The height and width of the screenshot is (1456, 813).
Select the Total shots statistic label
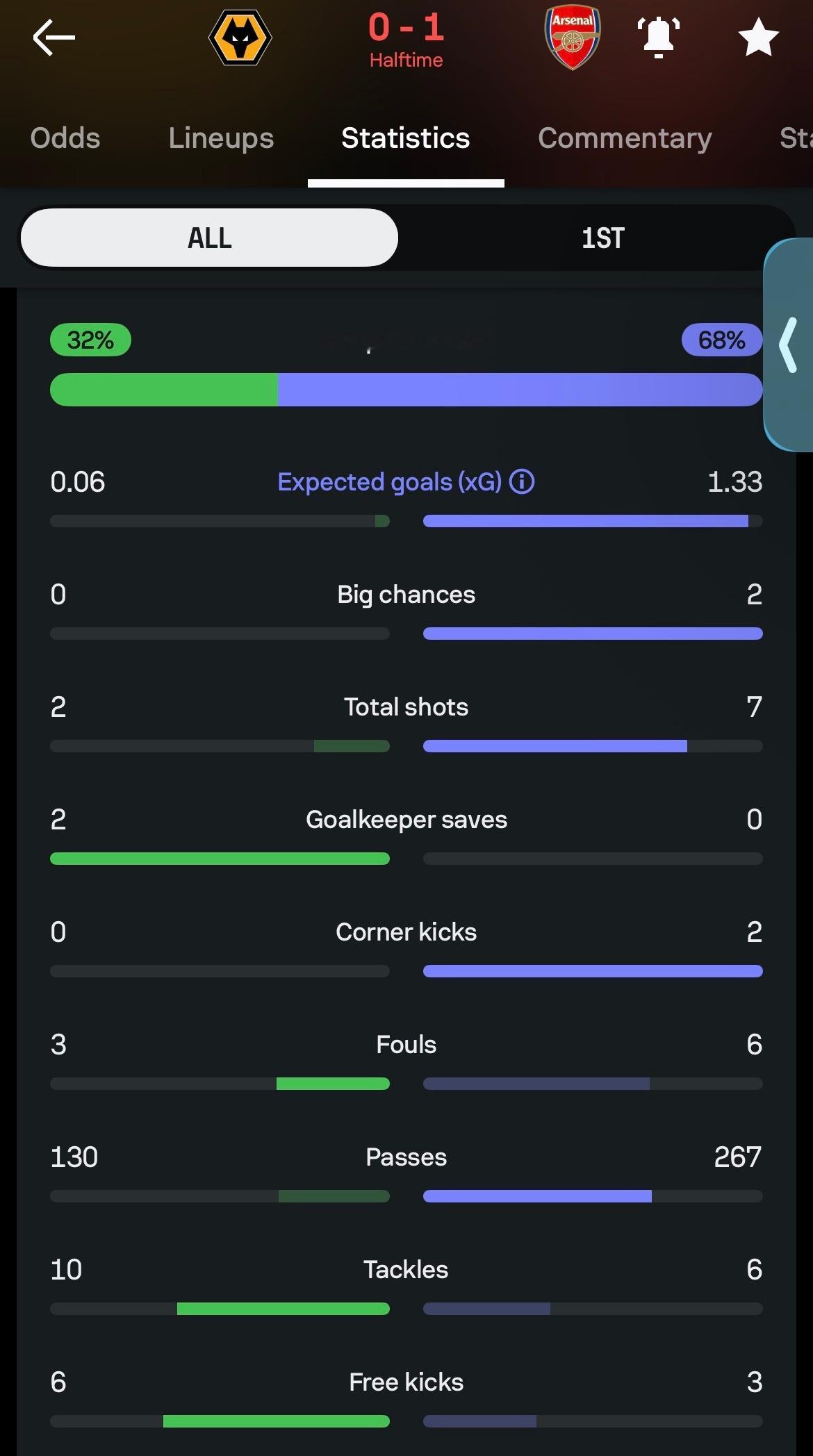click(406, 706)
